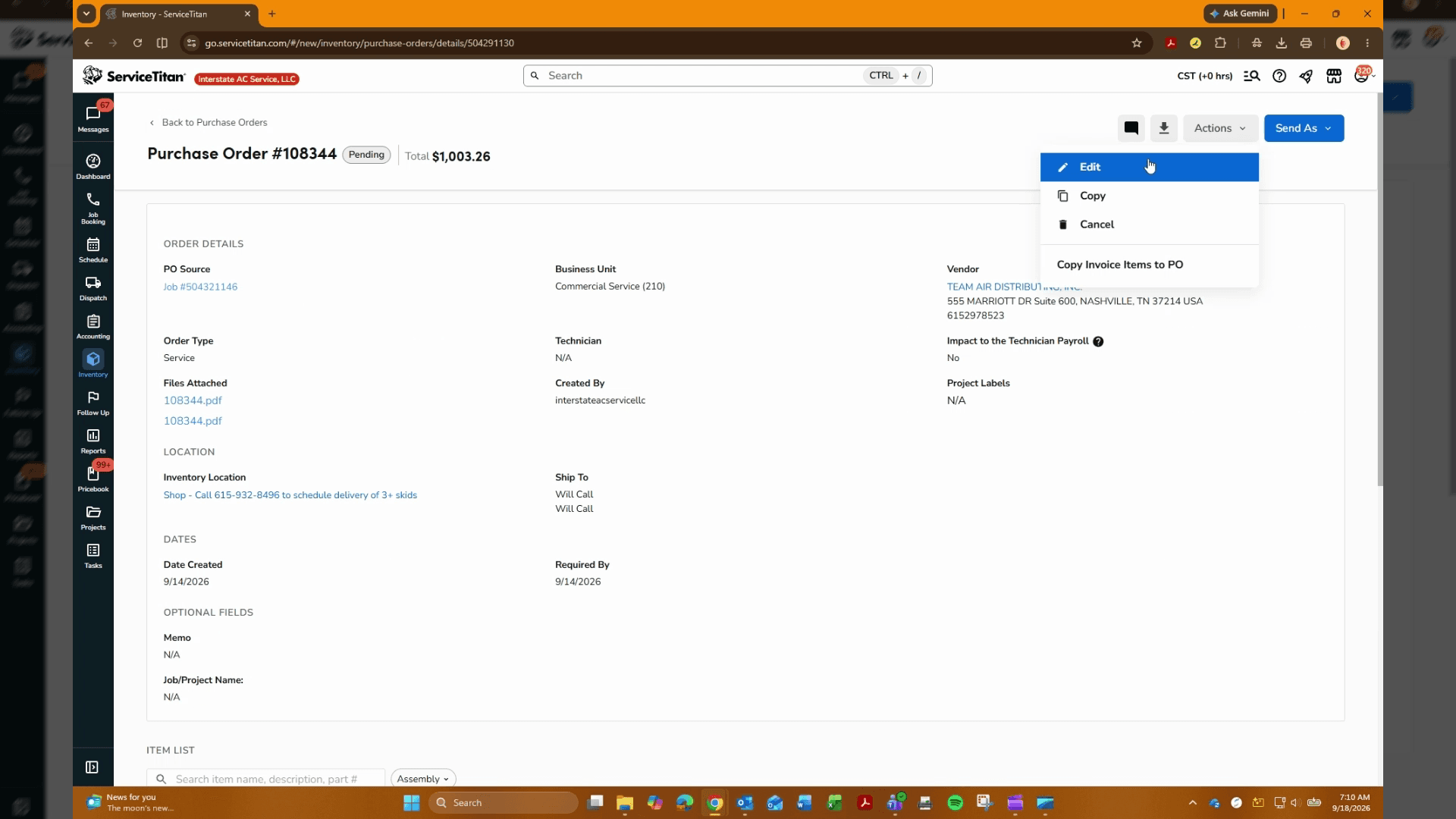Select Inventory sidebar icon
Image resolution: width=1456 pixels, height=819 pixels.
[x=93, y=364]
